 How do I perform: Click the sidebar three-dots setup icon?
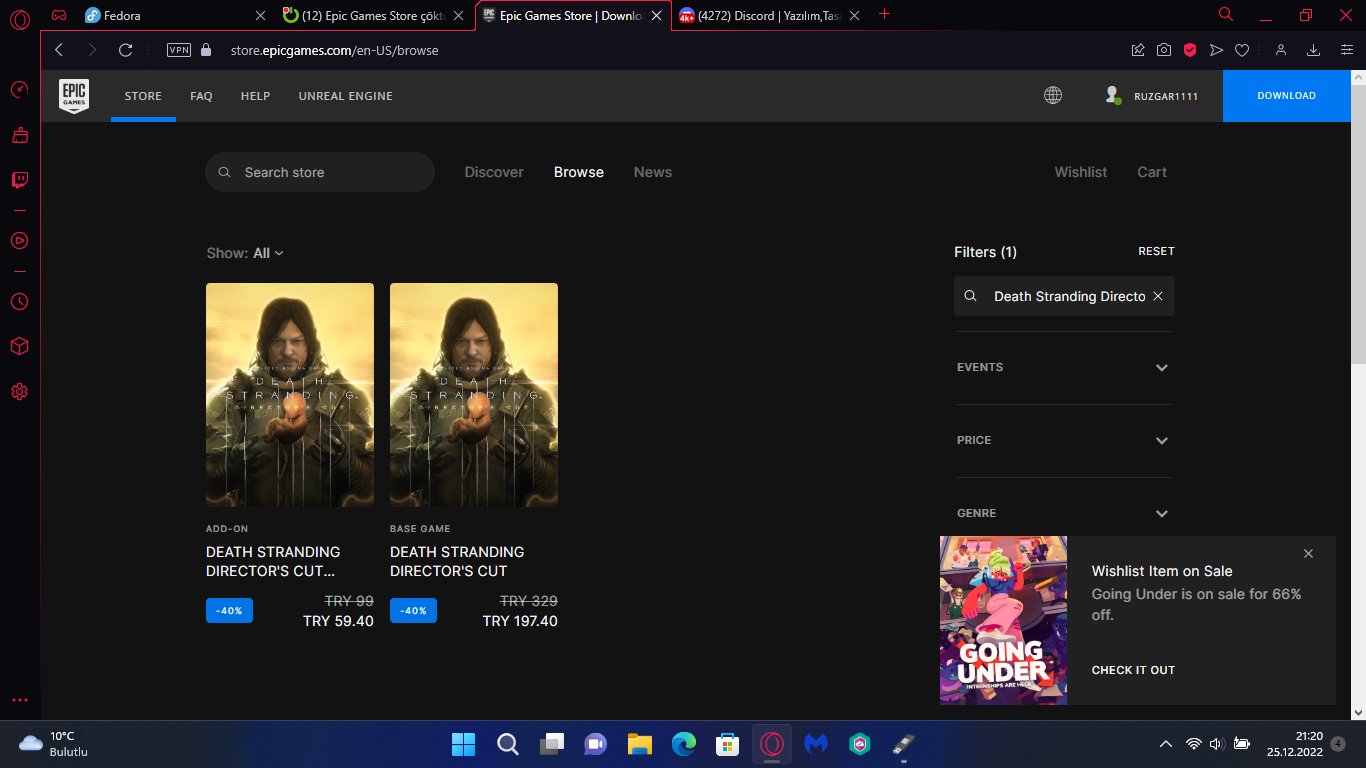[19, 700]
